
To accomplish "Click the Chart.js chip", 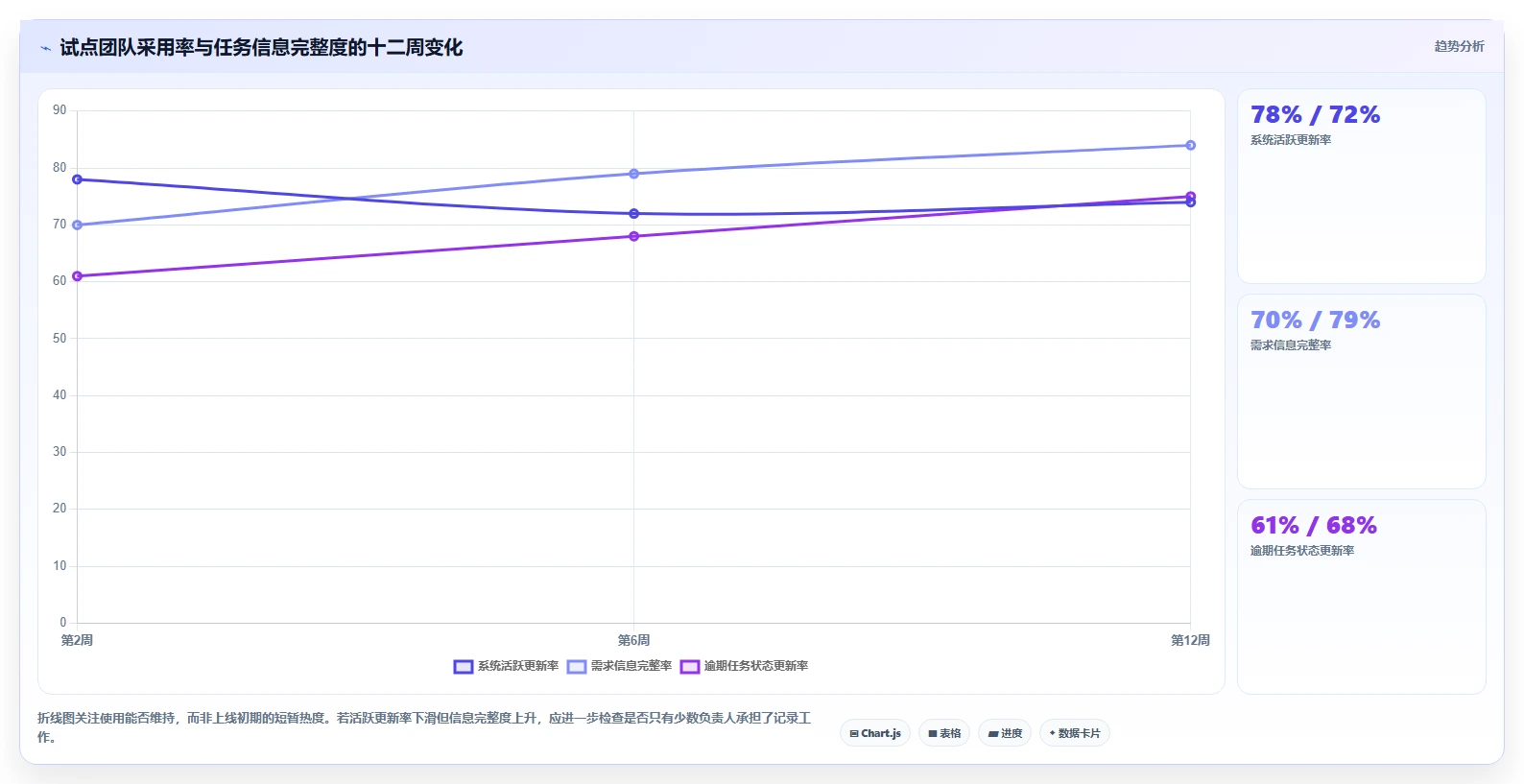I will pyautogui.click(x=875, y=733).
